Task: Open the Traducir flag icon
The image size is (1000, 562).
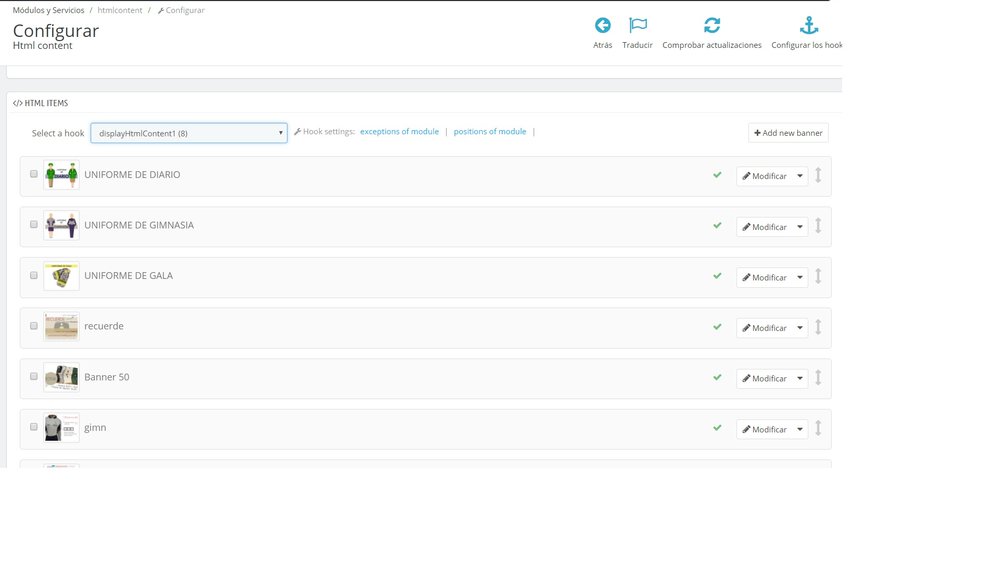Action: coord(638,26)
